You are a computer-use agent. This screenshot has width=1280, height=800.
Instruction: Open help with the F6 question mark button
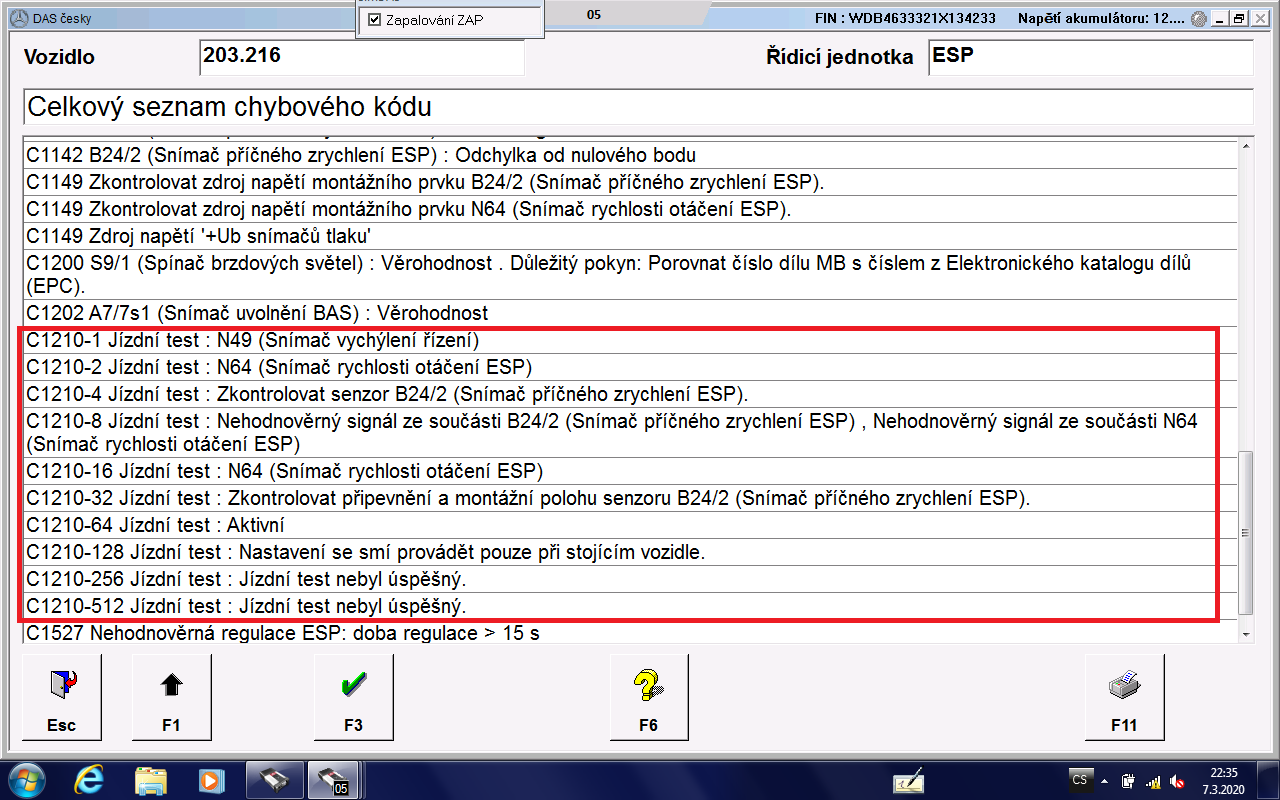tap(650, 699)
